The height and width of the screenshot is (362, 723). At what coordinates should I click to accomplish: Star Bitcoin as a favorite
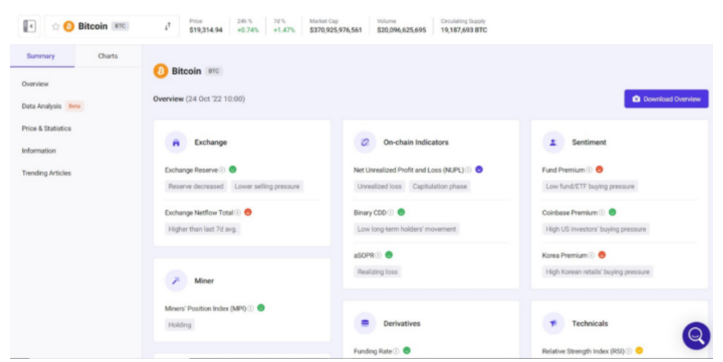56,26
